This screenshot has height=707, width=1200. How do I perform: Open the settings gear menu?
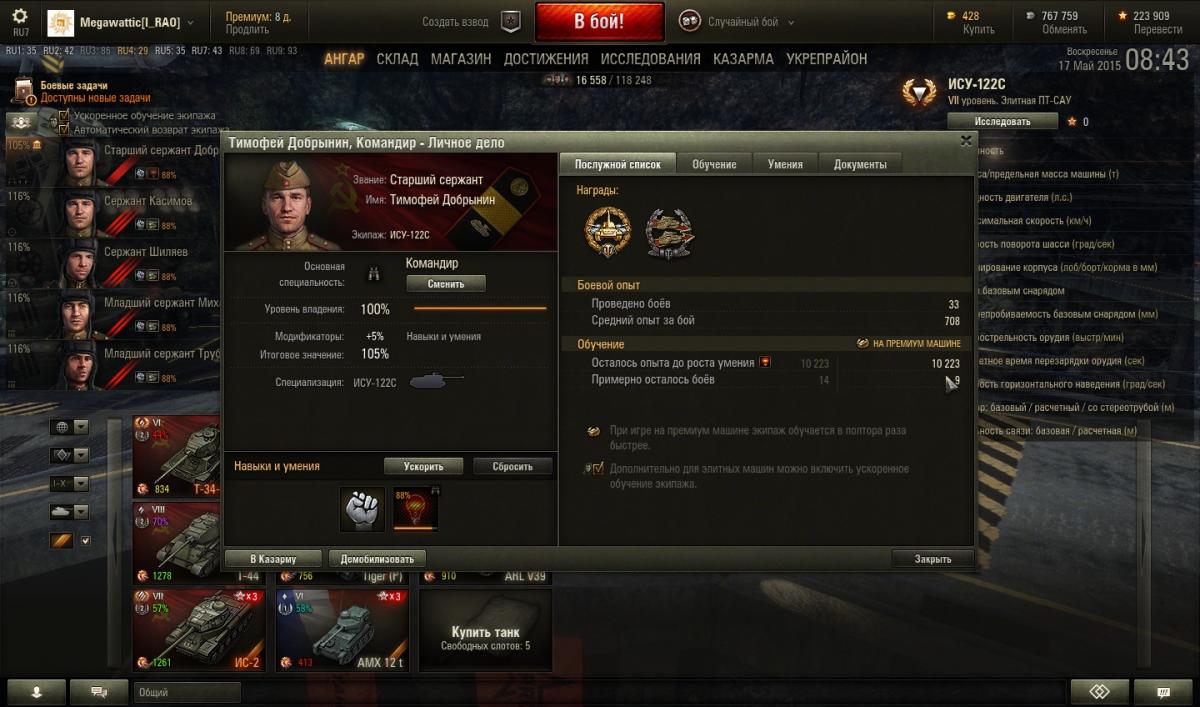[x=20, y=17]
